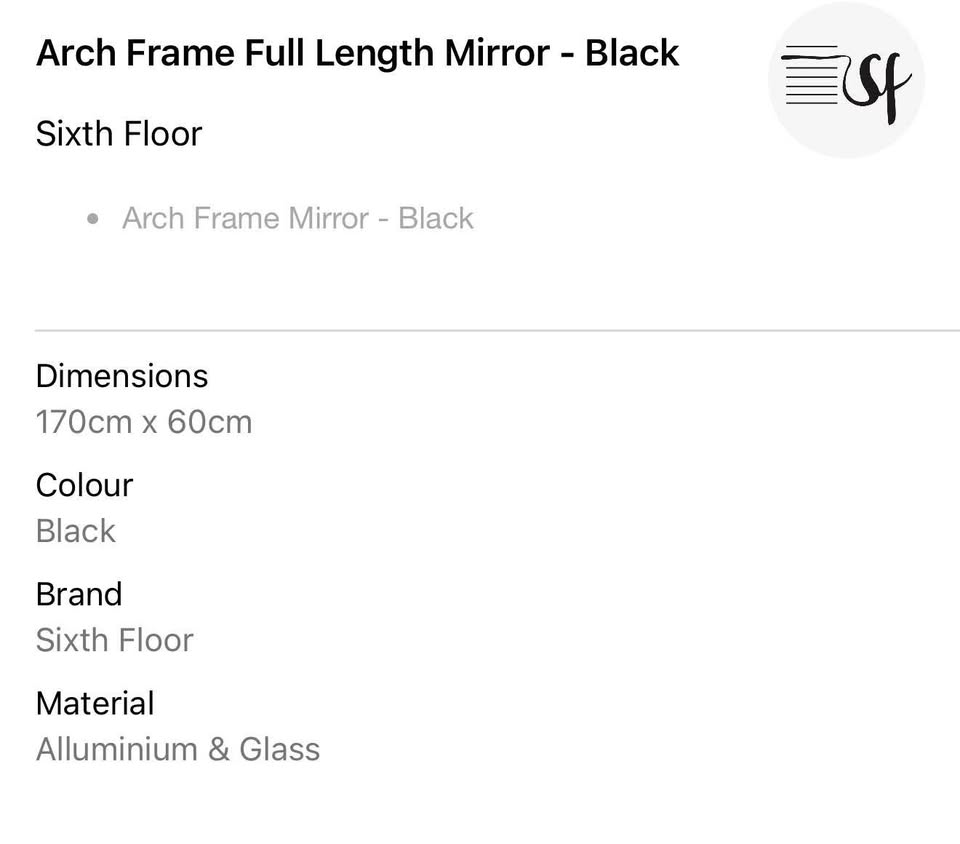
Task: Click the Material label
Action: click(95, 703)
